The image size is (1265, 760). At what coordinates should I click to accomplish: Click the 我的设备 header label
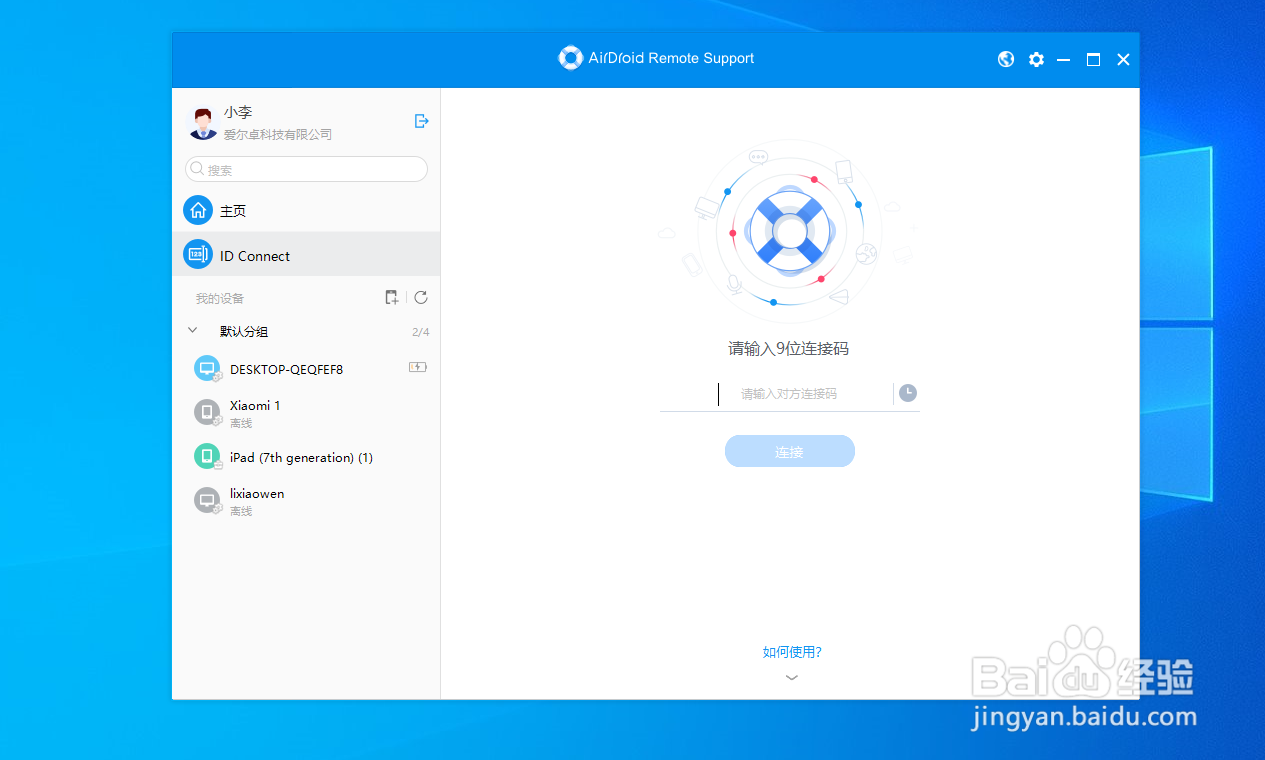(220, 298)
